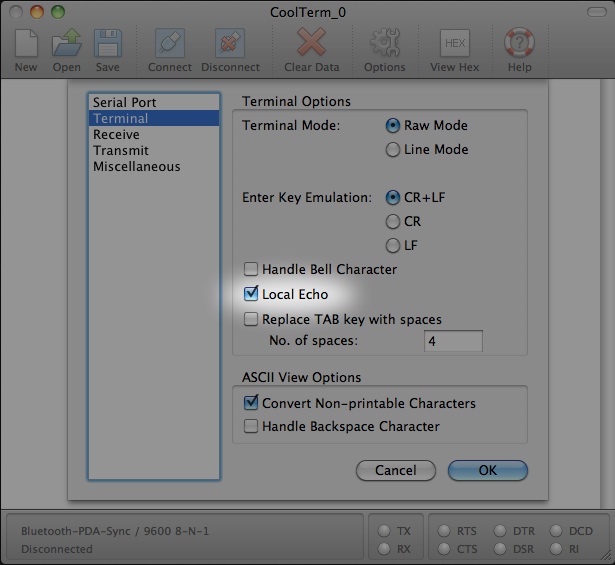
Task: Click the Cancel button
Action: 396,470
